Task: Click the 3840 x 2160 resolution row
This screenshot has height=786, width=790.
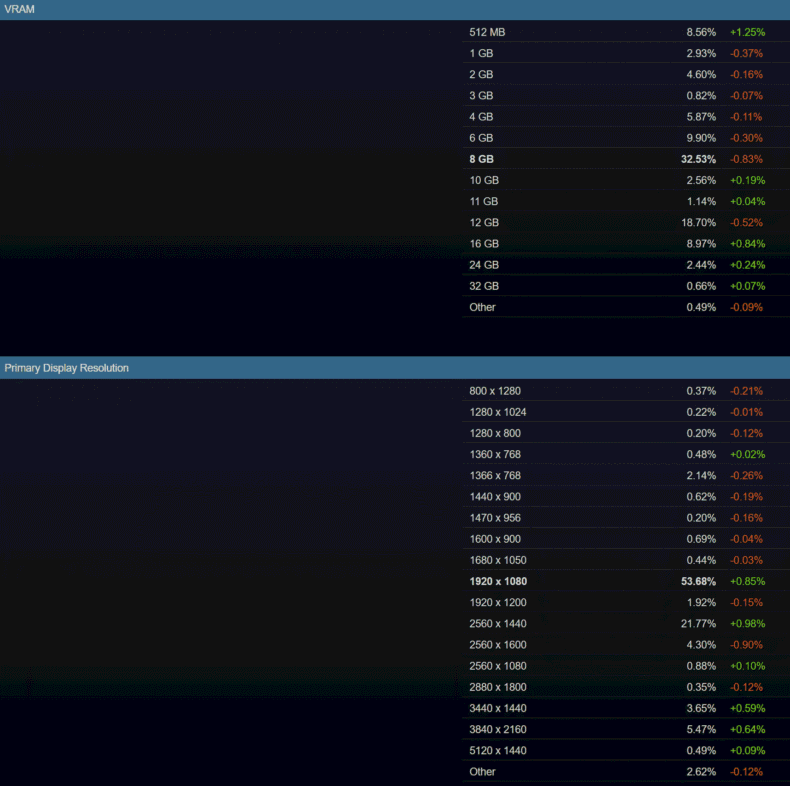Action: (x=498, y=730)
